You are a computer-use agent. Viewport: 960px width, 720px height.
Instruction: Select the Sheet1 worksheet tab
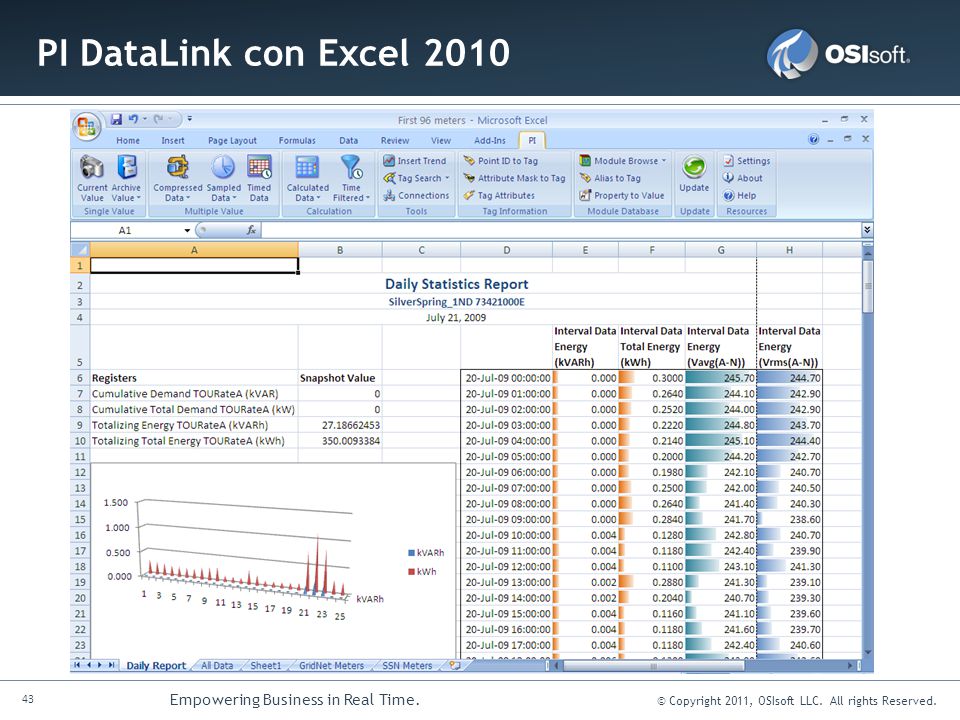pos(266,666)
